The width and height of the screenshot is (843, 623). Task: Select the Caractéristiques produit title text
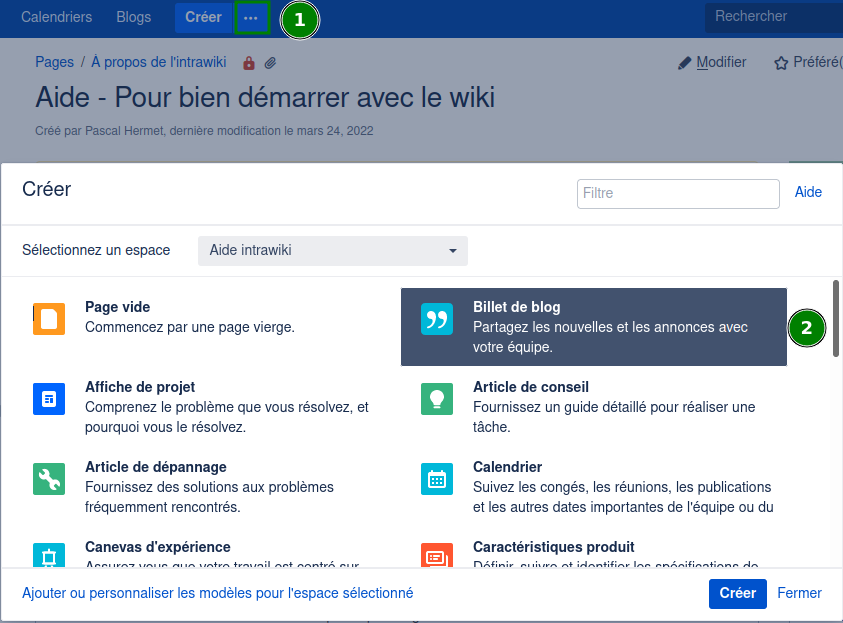click(x=553, y=547)
